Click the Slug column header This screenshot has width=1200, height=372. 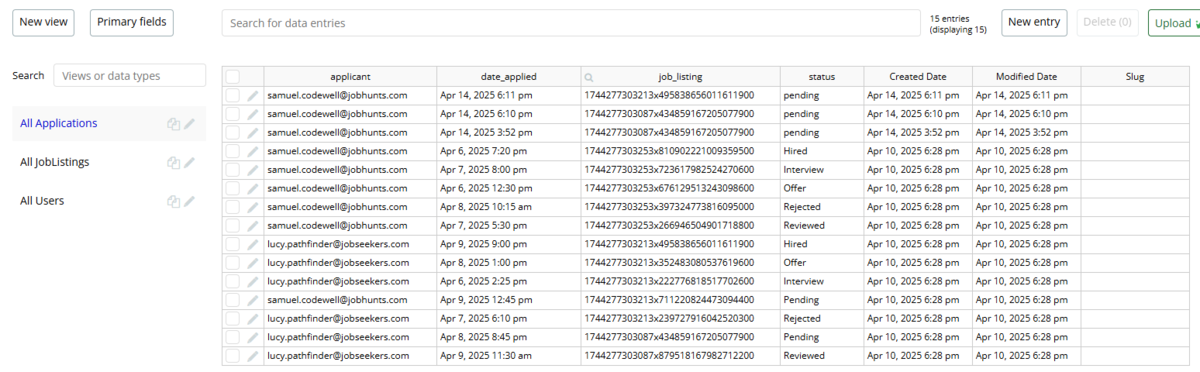click(x=1135, y=77)
